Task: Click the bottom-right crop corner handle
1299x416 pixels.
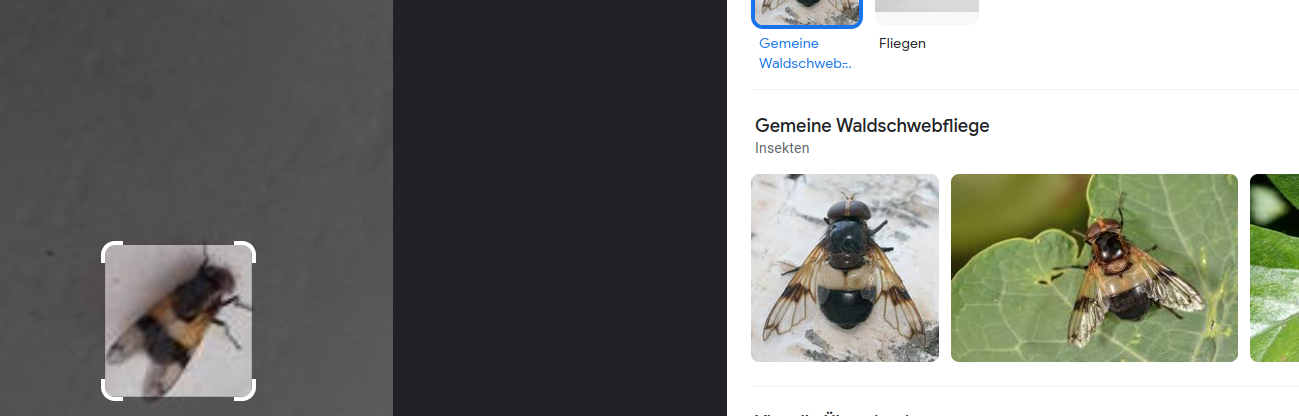Action: tap(247, 391)
